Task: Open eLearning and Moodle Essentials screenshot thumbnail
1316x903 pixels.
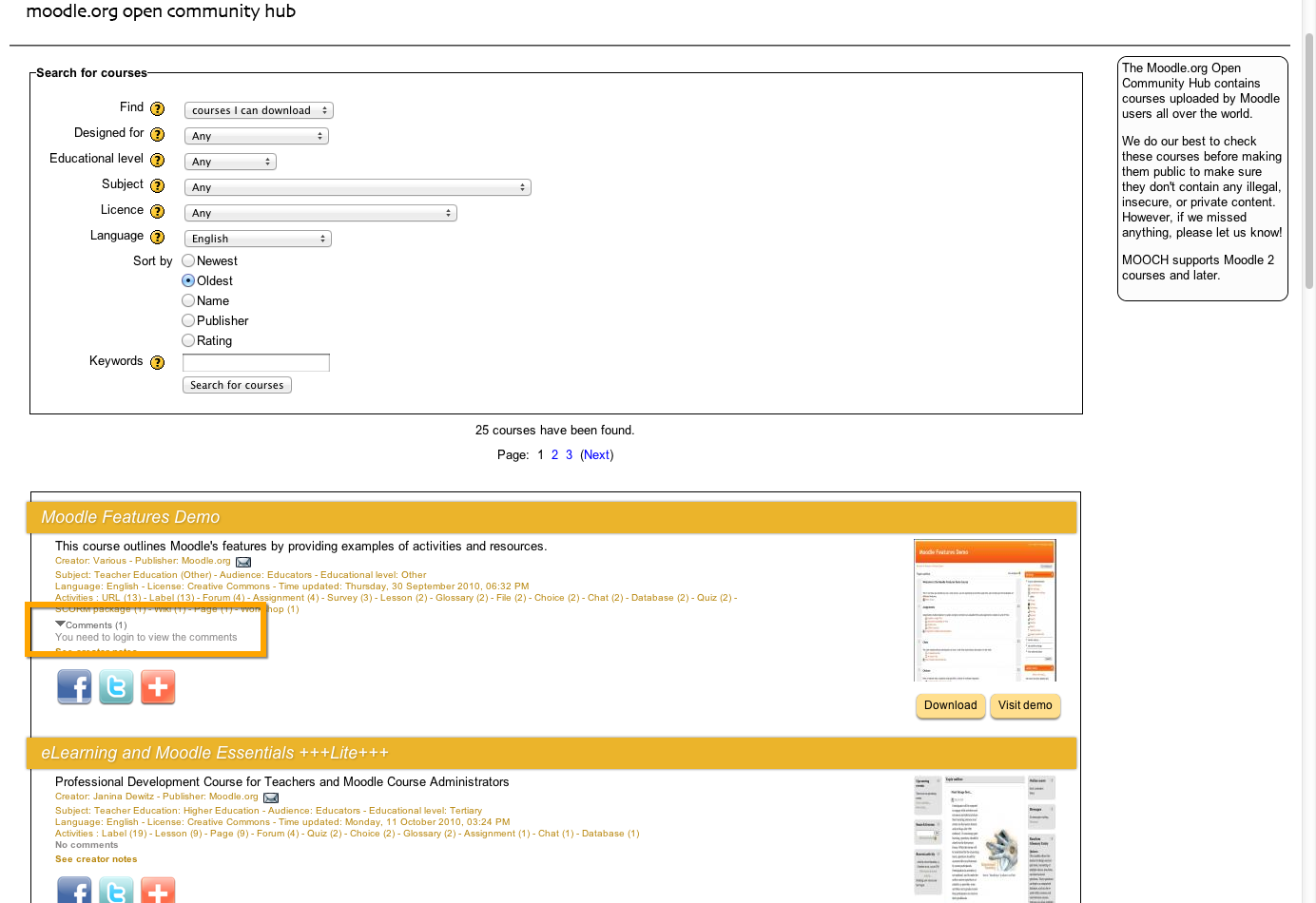Action: (x=985, y=838)
